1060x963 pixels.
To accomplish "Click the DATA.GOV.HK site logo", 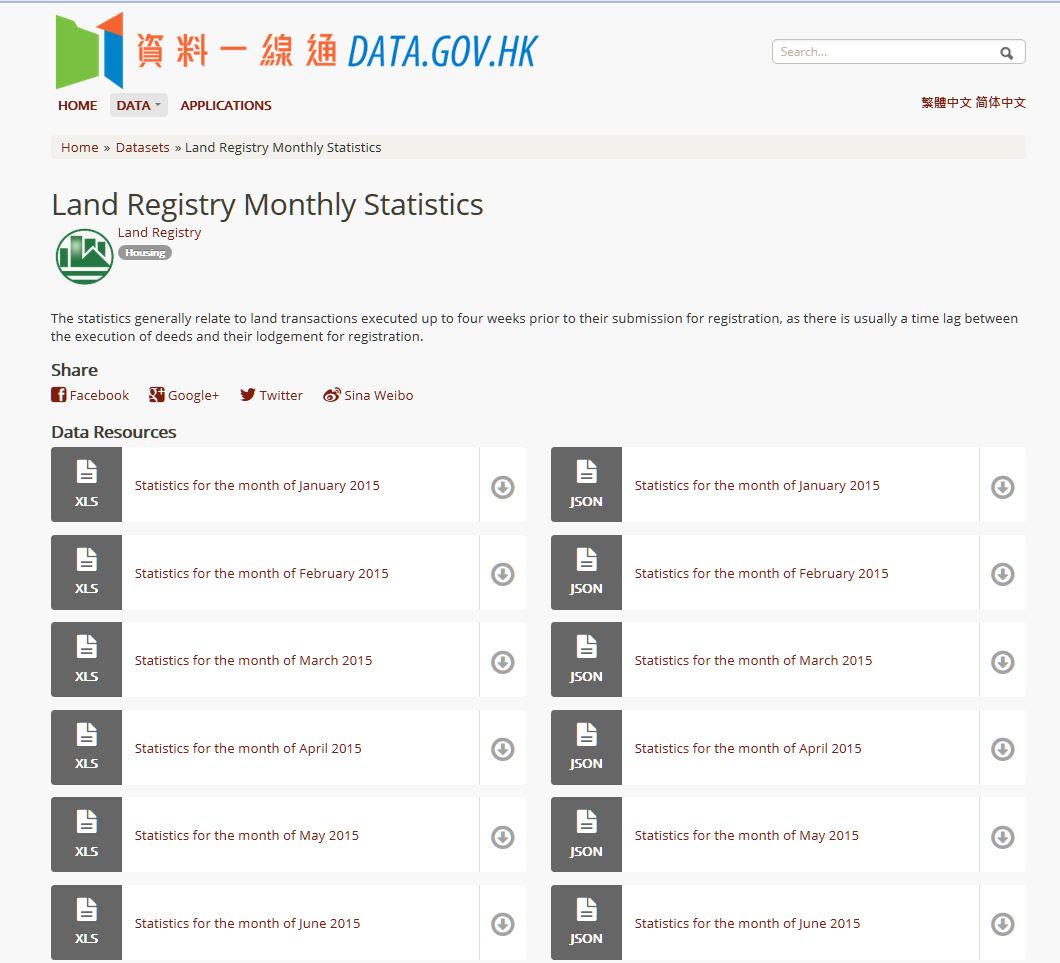I will [x=297, y=50].
